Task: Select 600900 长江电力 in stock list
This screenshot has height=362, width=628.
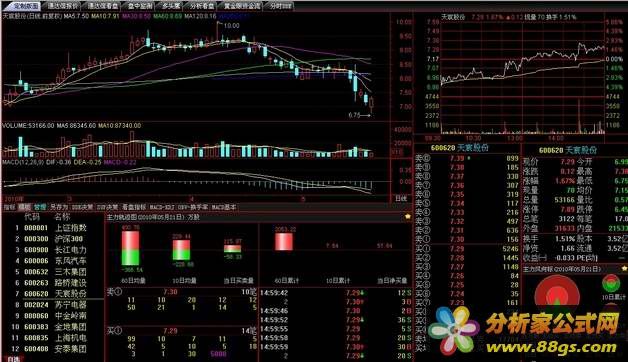Action: click(52, 250)
